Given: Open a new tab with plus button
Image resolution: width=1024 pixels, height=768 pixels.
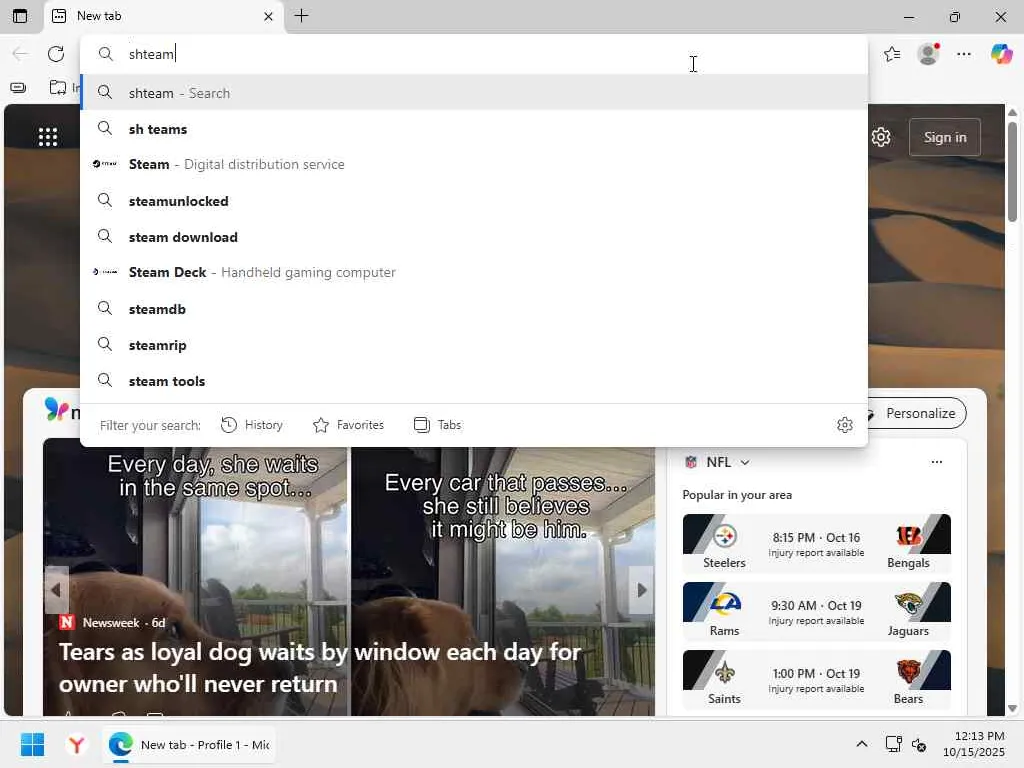Looking at the screenshot, I should tap(301, 16).
